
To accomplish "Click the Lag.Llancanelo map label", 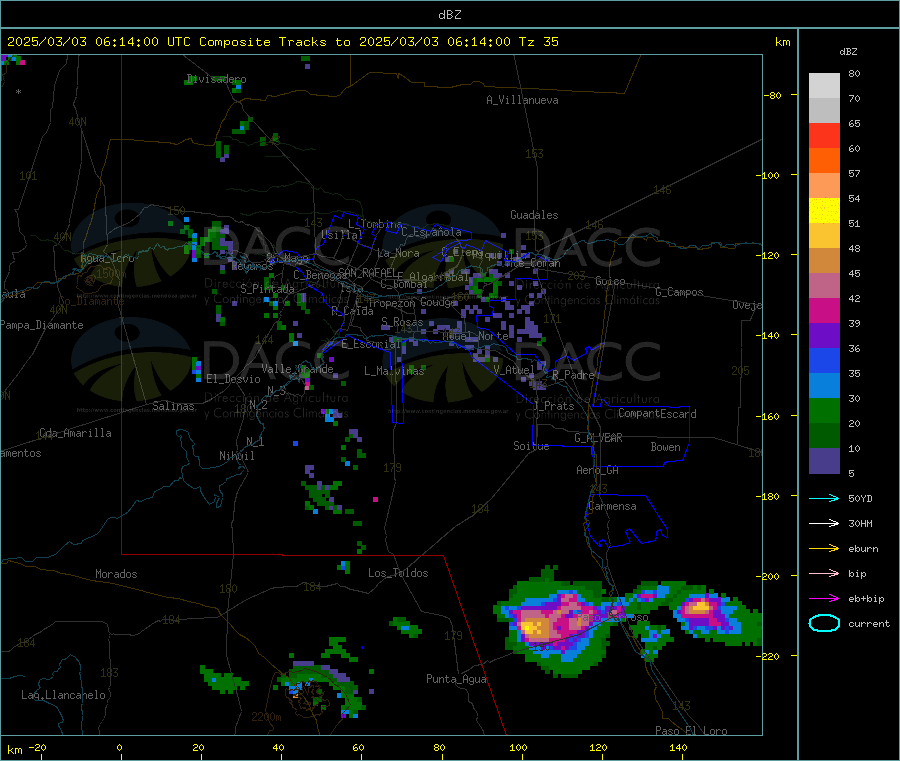I will pos(63,695).
